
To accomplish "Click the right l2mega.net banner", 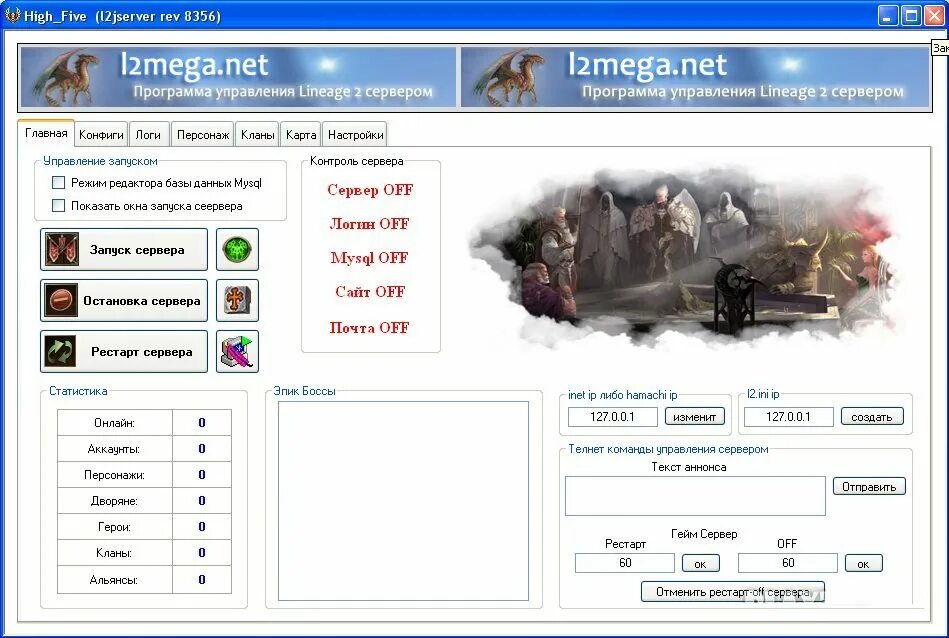I will (x=695, y=78).
